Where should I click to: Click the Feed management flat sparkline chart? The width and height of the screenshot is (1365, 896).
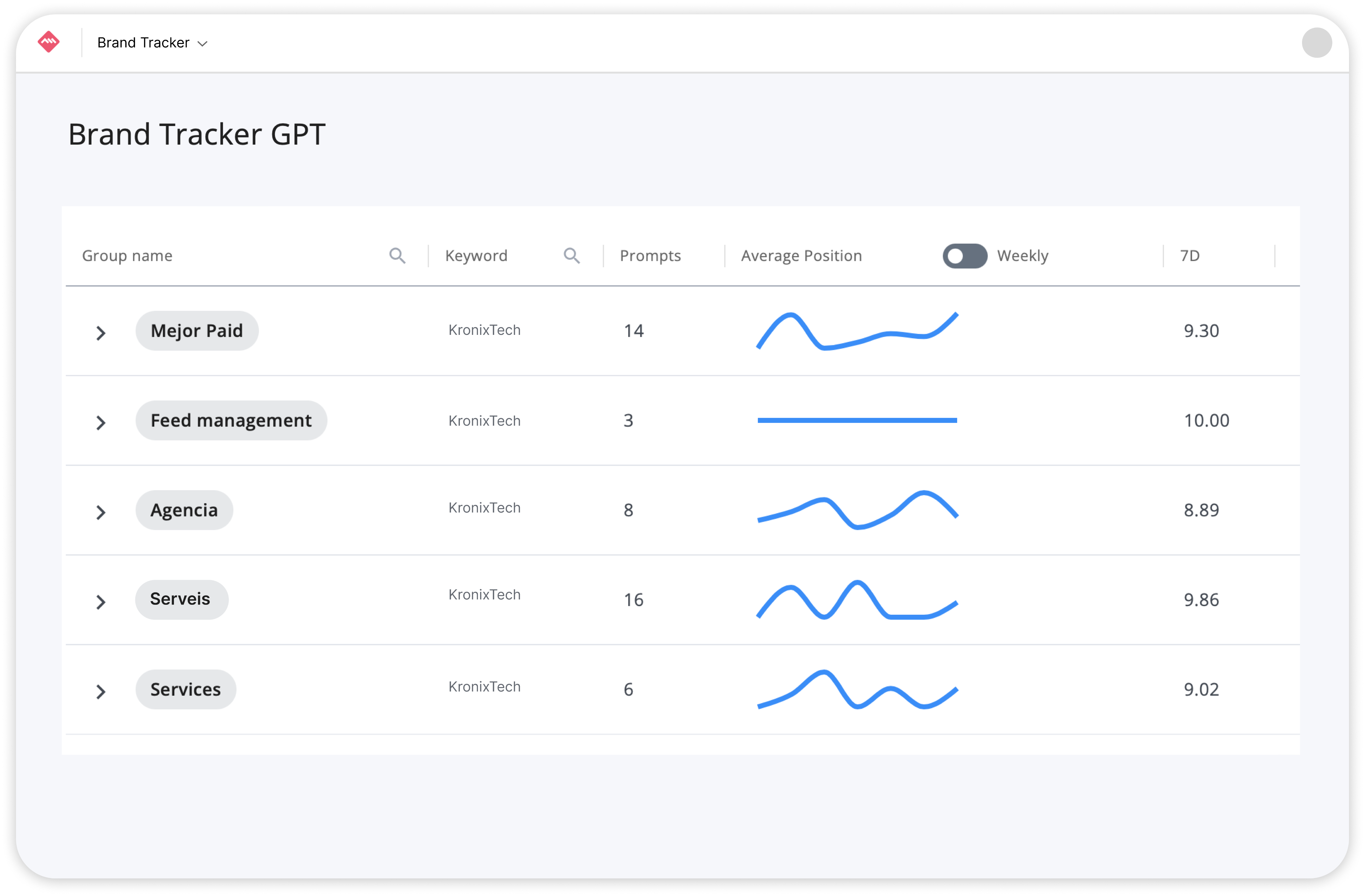857,421
